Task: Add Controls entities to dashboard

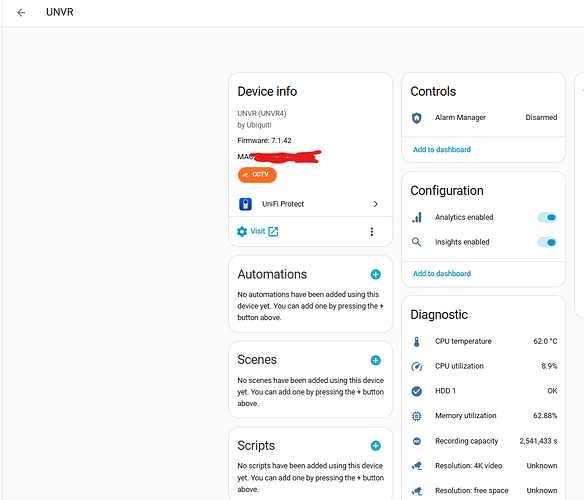Action: [x=442, y=149]
